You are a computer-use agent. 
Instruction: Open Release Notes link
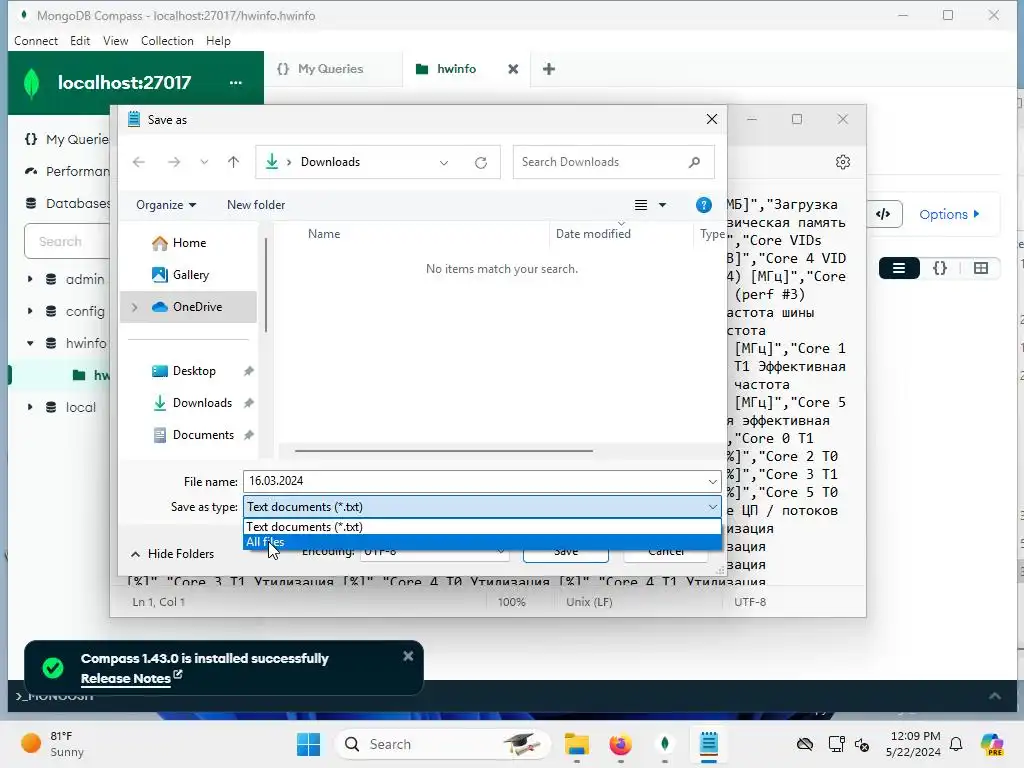coord(131,679)
